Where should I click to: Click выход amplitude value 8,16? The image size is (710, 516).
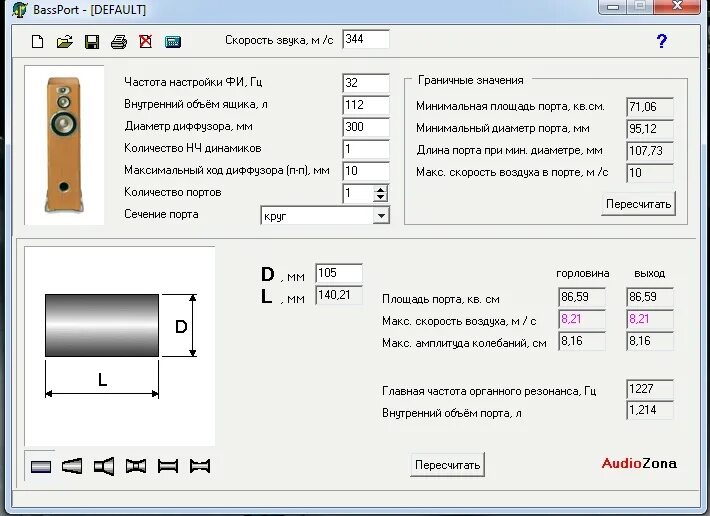(x=650, y=341)
